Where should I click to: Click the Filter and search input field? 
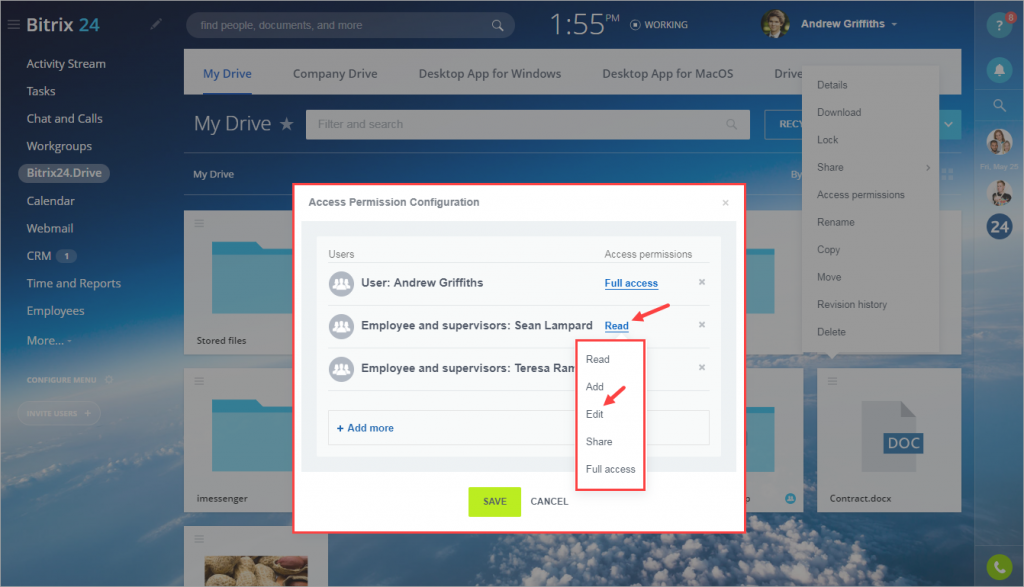[527, 124]
